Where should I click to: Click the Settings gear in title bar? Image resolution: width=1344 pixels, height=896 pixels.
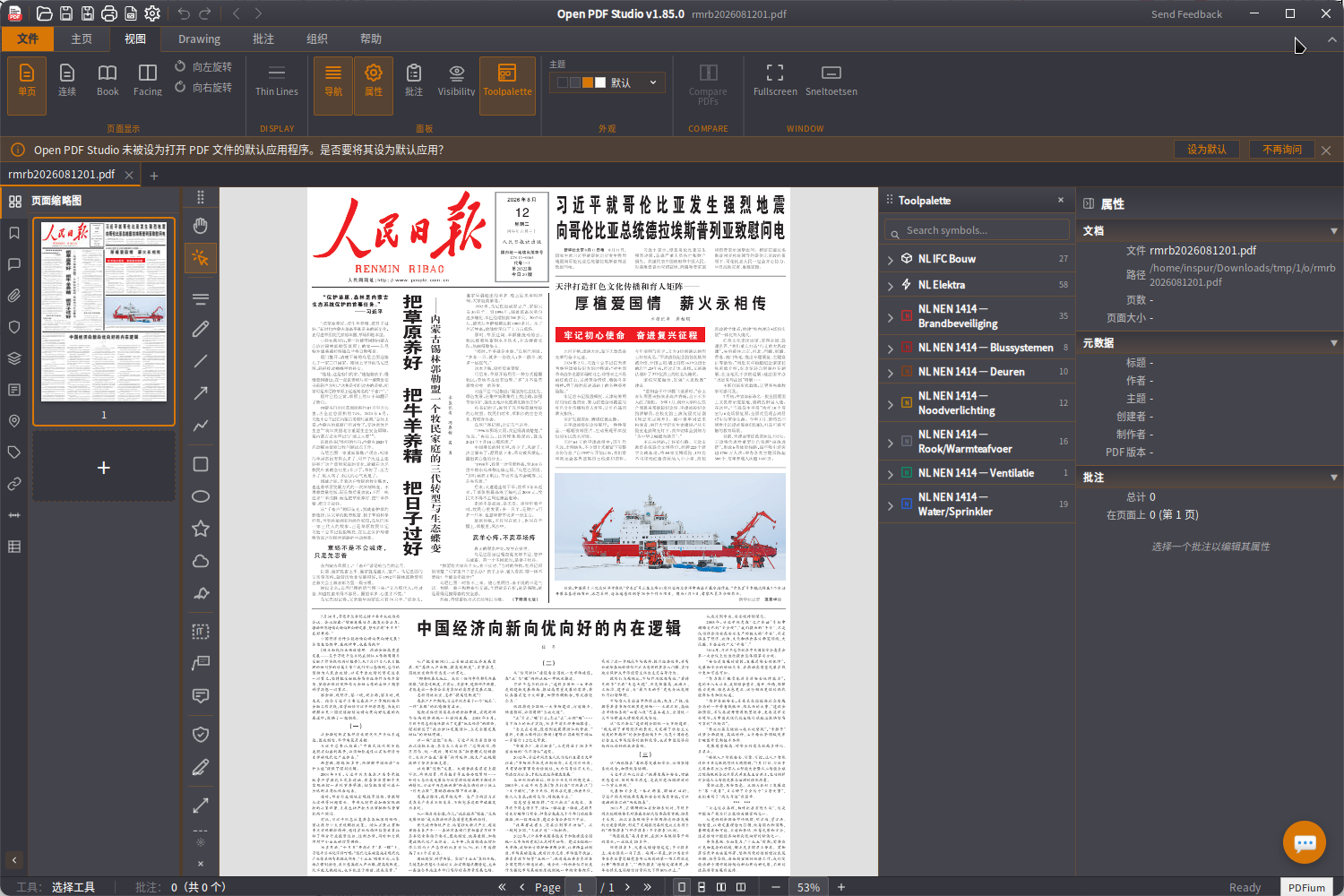(152, 13)
